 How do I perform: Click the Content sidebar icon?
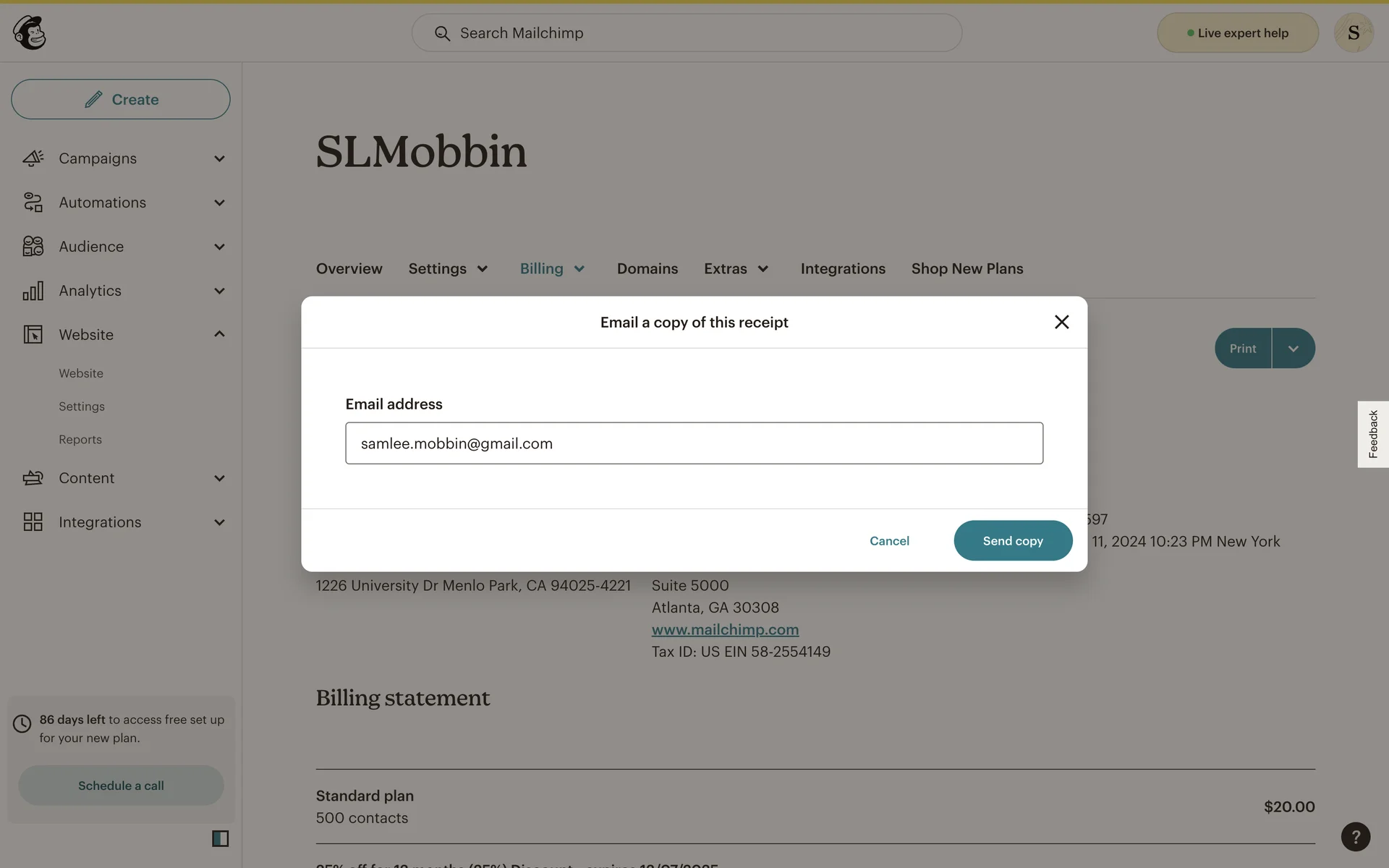point(33,478)
